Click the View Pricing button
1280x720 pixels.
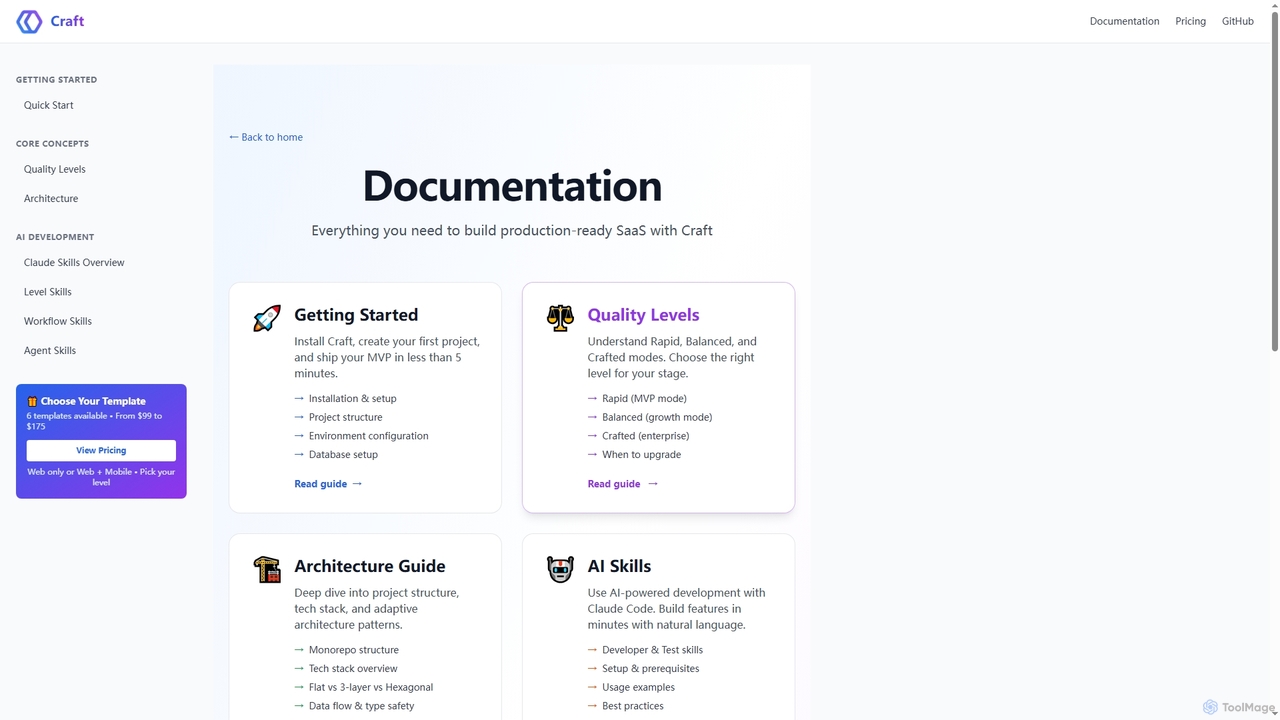101,450
